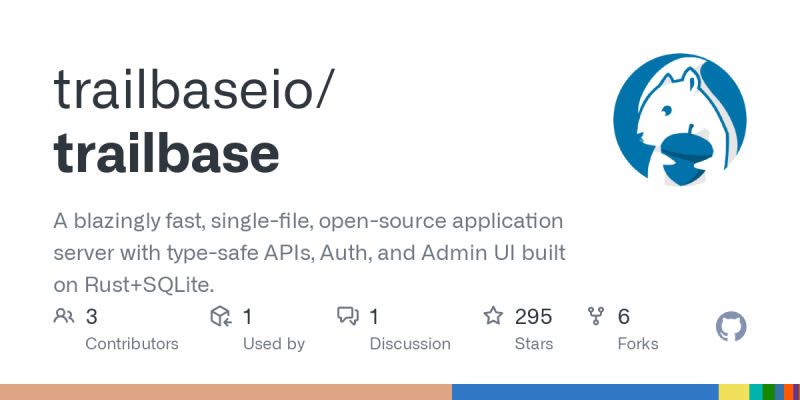Click the 6 forks count

[624, 317]
